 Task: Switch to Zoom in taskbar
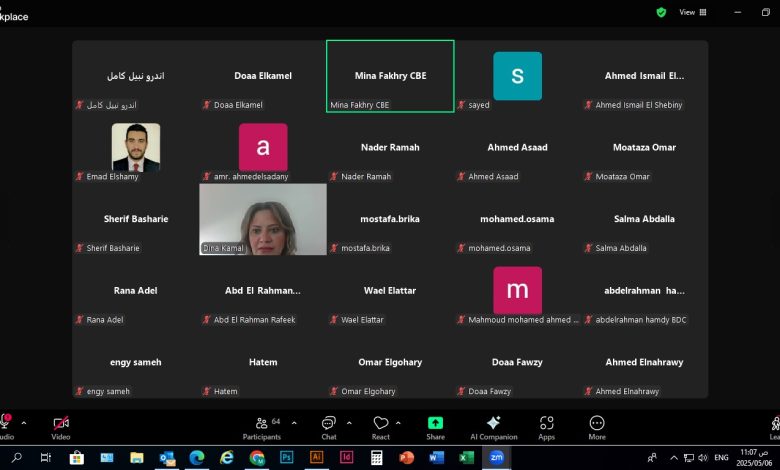pyautogui.click(x=496, y=458)
